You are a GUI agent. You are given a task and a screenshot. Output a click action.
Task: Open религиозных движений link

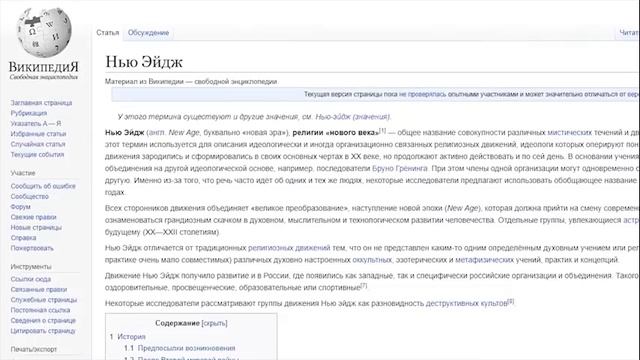pyautogui.click(x=289, y=248)
